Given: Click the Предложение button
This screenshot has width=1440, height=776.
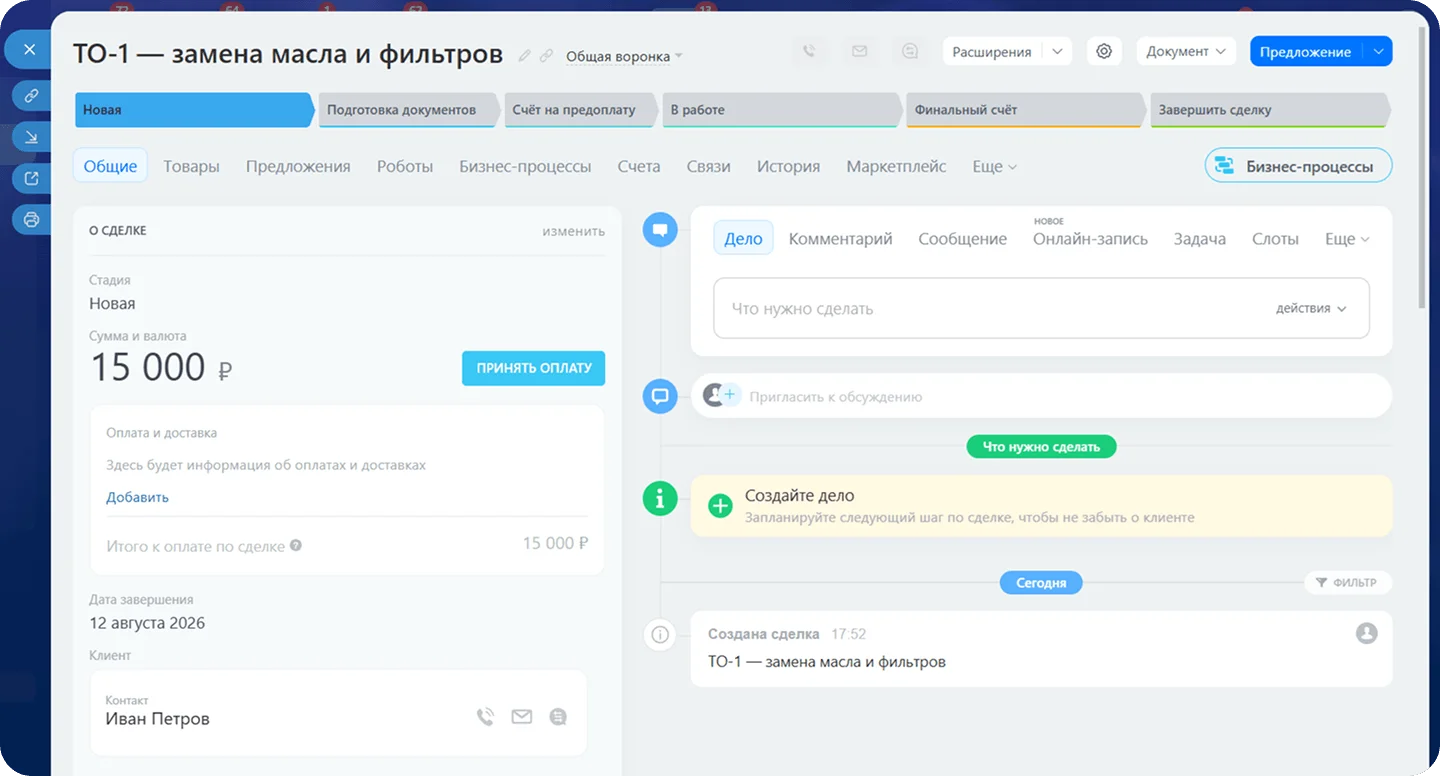Looking at the screenshot, I should click(1306, 52).
